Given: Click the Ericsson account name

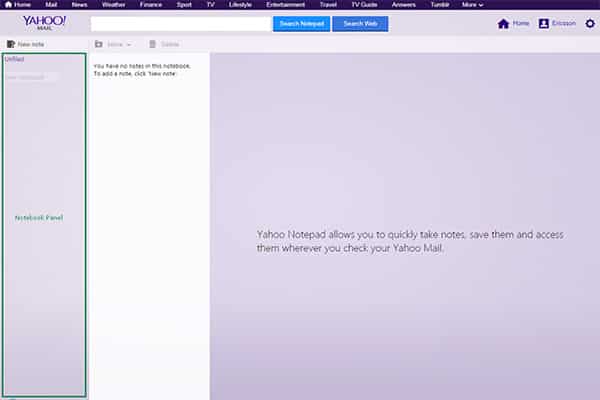Looking at the screenshot, I should tap(564, 23).
